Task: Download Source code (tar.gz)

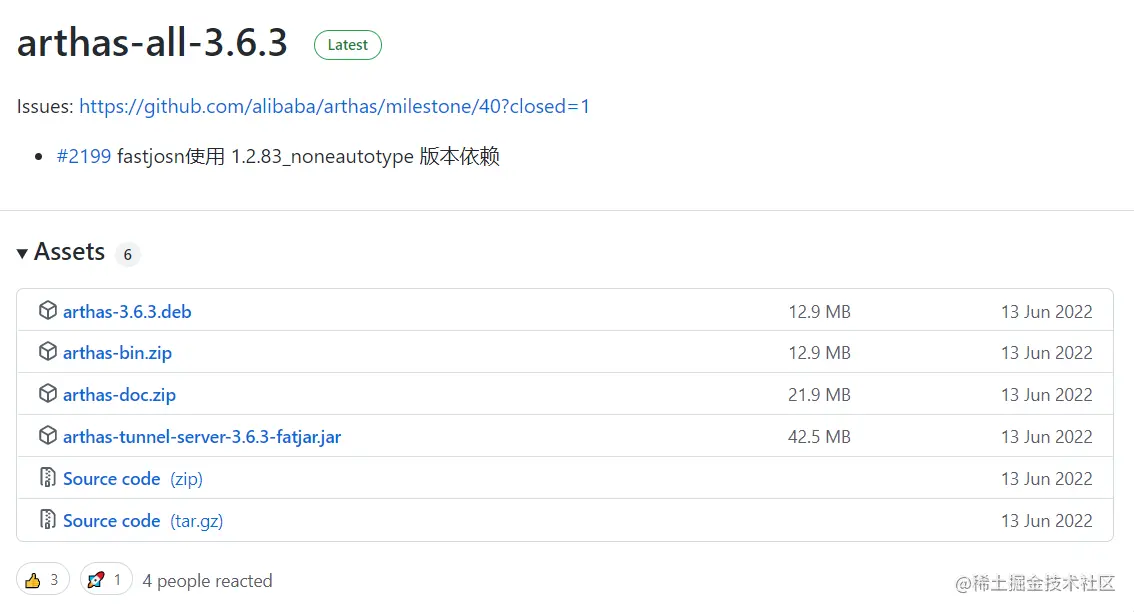Action: tap(143, 521)
